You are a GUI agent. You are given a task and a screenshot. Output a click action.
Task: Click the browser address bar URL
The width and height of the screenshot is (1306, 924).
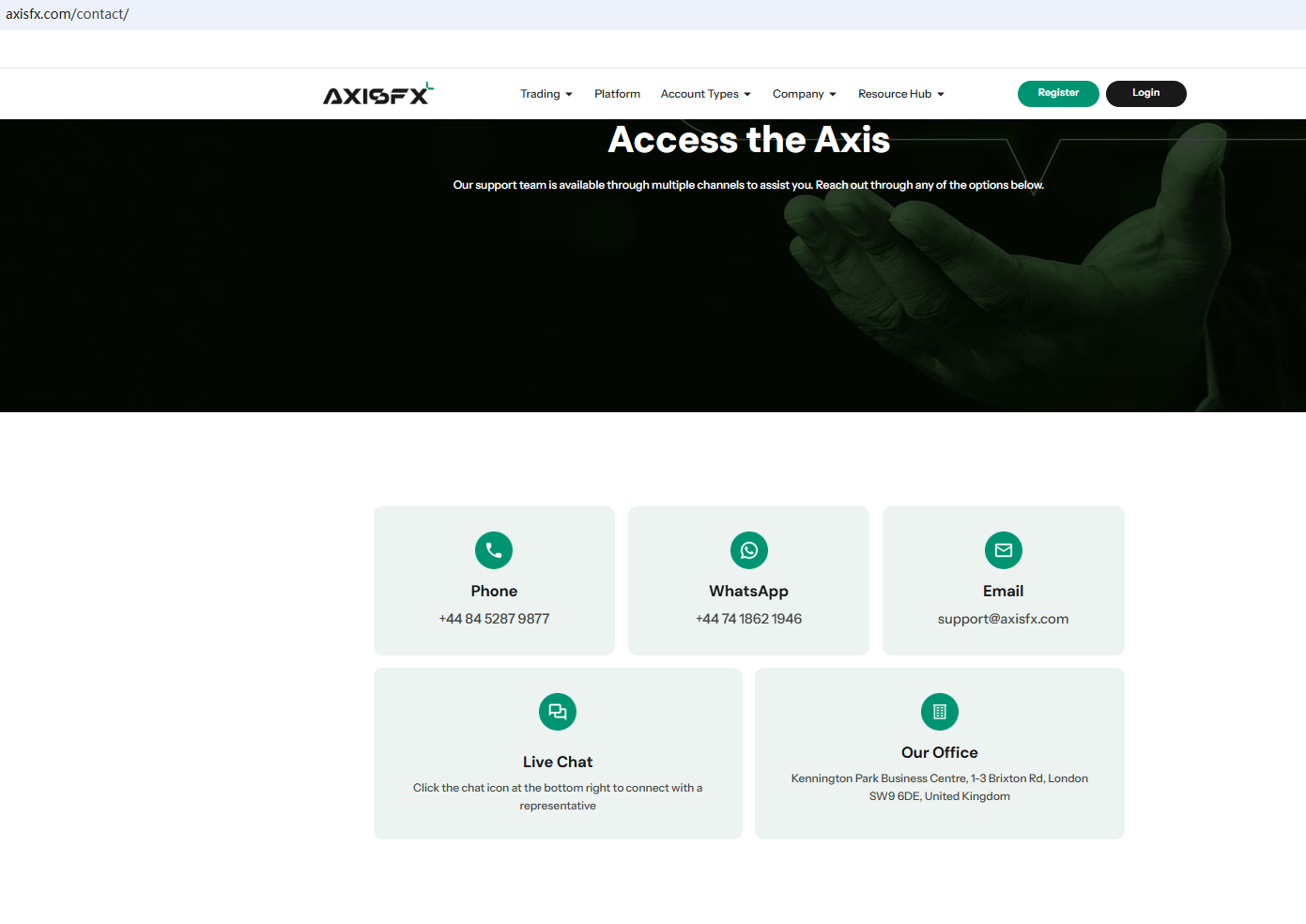coord(68,14)
